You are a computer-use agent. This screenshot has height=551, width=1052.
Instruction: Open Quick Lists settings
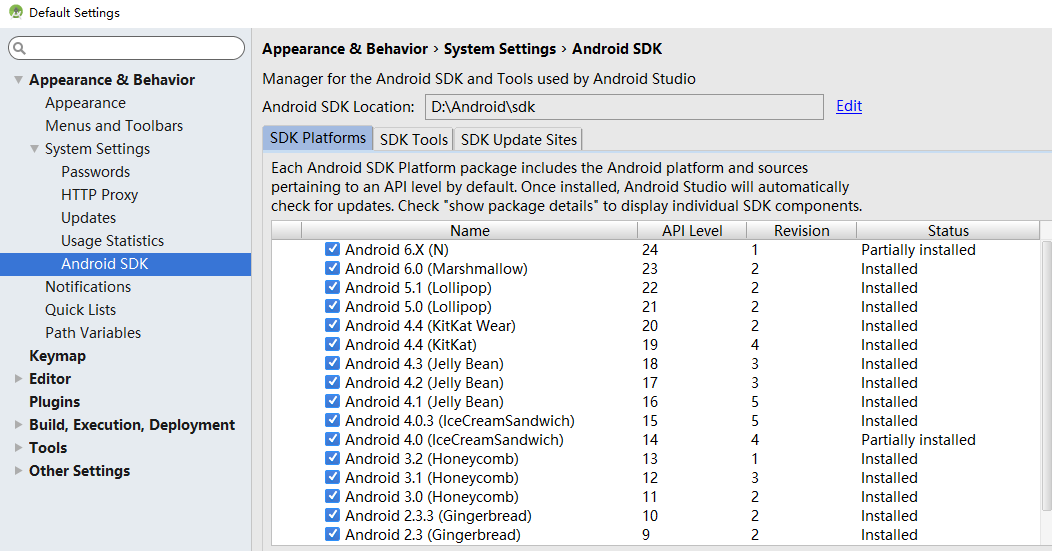tap(81, 309)
